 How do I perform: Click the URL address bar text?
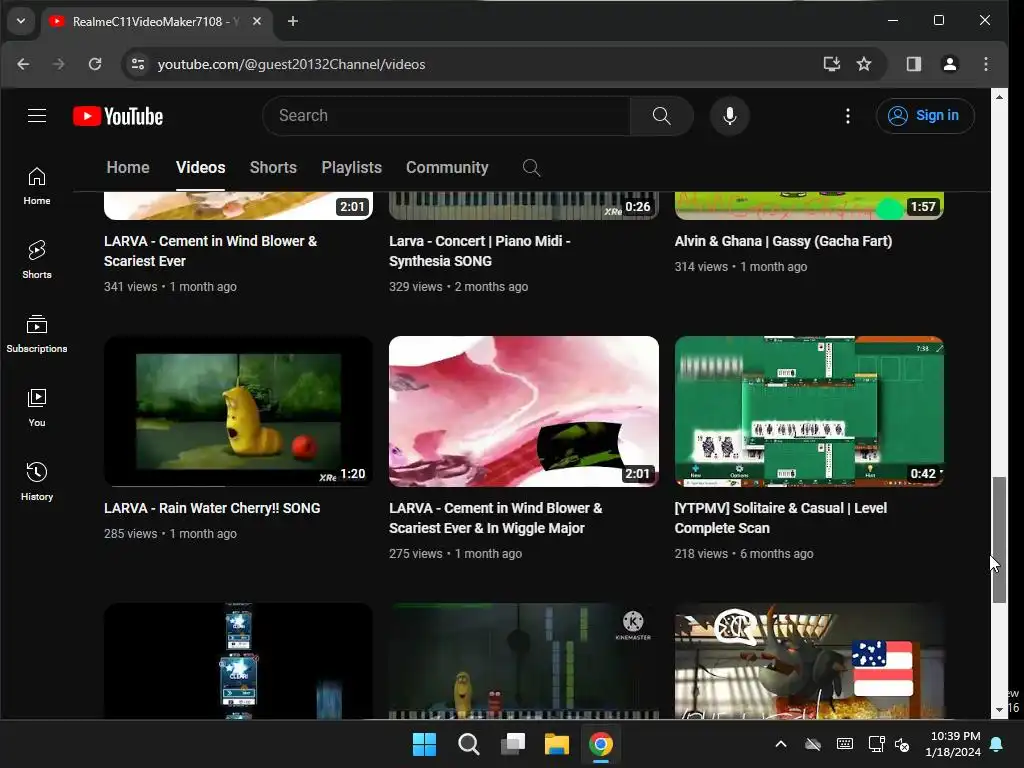pyautogui.click(x=291, y=64)
